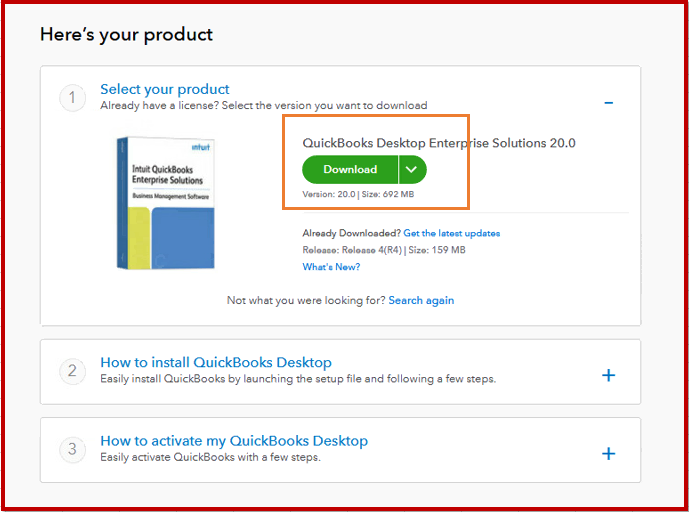
Task: Click the QuickBooks Enterprise Solutions box image
Action: (x=164, y=203)
